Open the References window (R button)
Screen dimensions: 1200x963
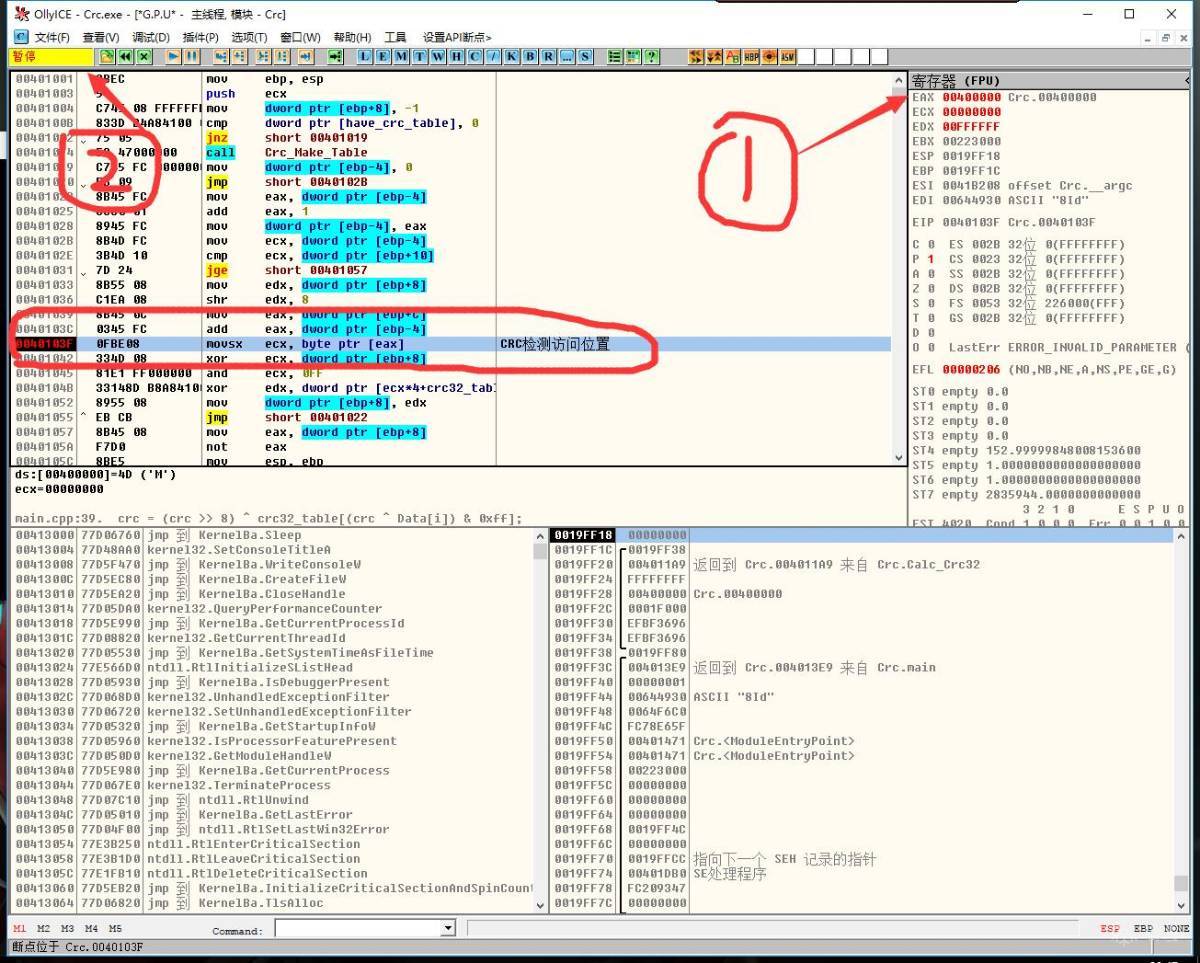pos(548,56)
